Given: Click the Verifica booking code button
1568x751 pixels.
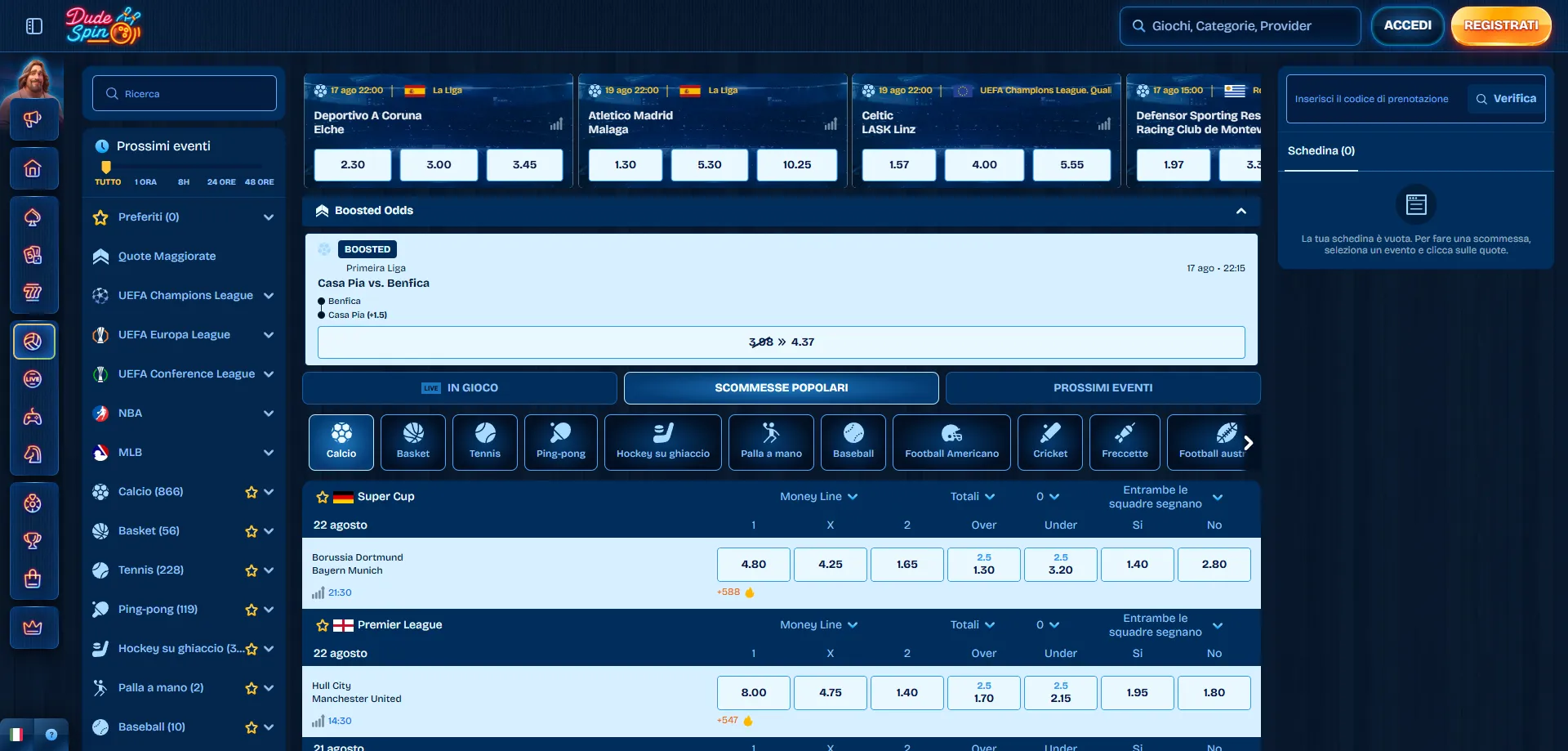Looking at the screenshot, I should click(x=1507, y=99).
